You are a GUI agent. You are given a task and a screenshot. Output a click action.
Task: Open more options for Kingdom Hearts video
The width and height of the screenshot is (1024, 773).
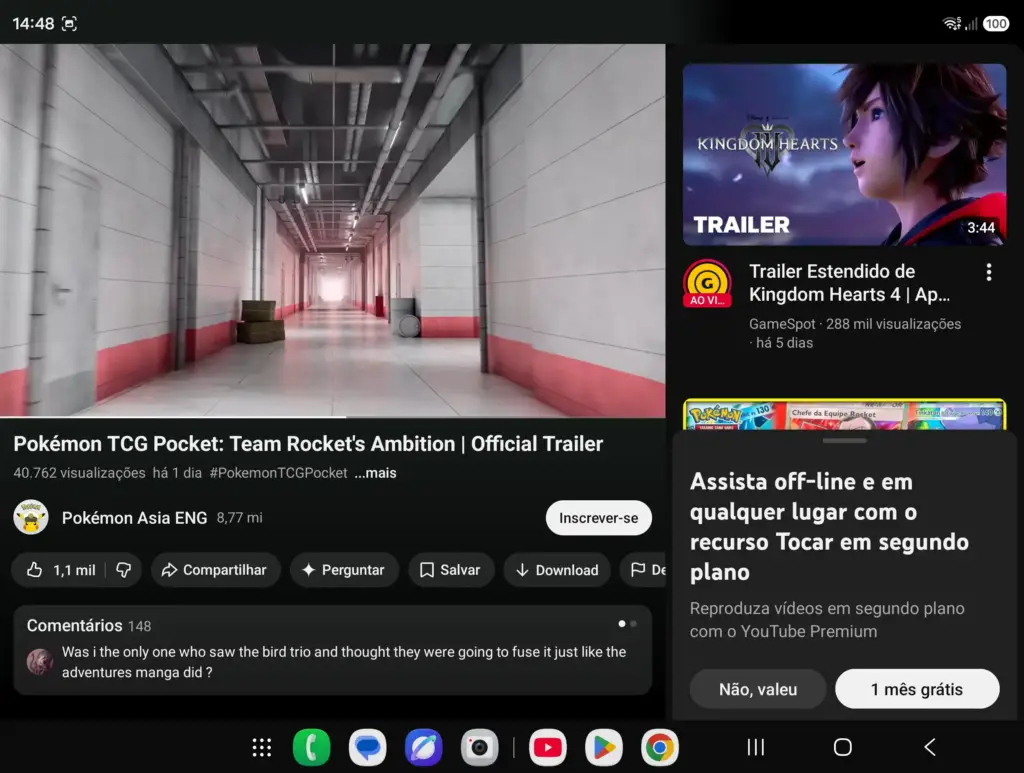coord(989,272)
